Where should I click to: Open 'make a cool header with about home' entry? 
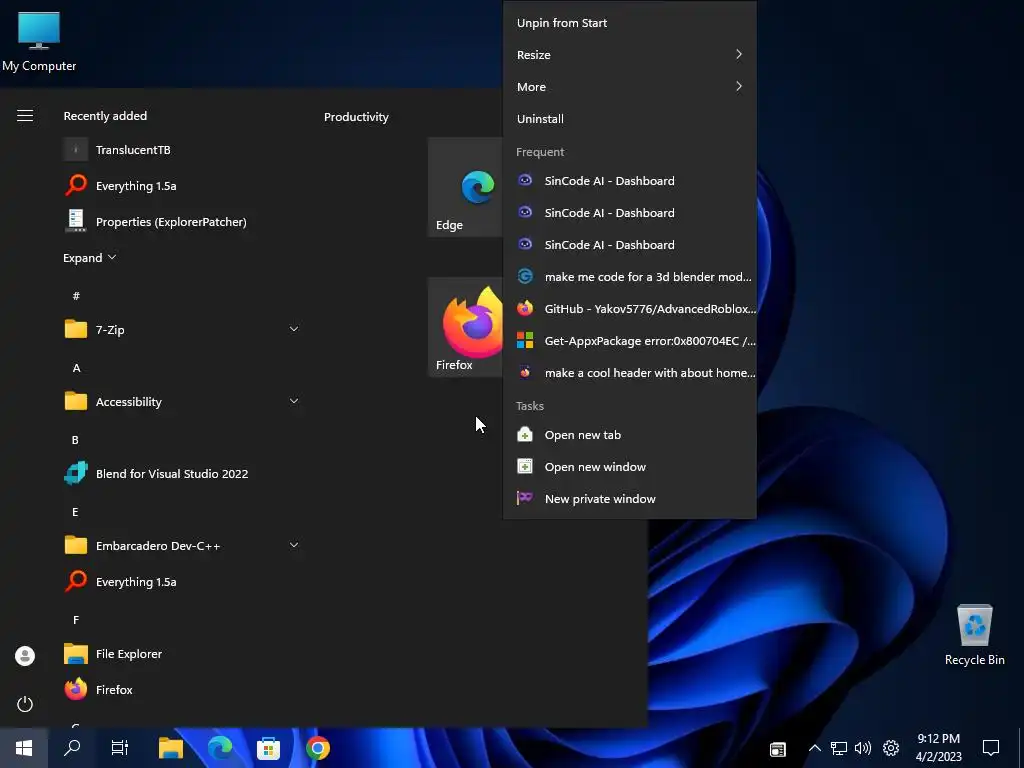click(x=630, y=373)
